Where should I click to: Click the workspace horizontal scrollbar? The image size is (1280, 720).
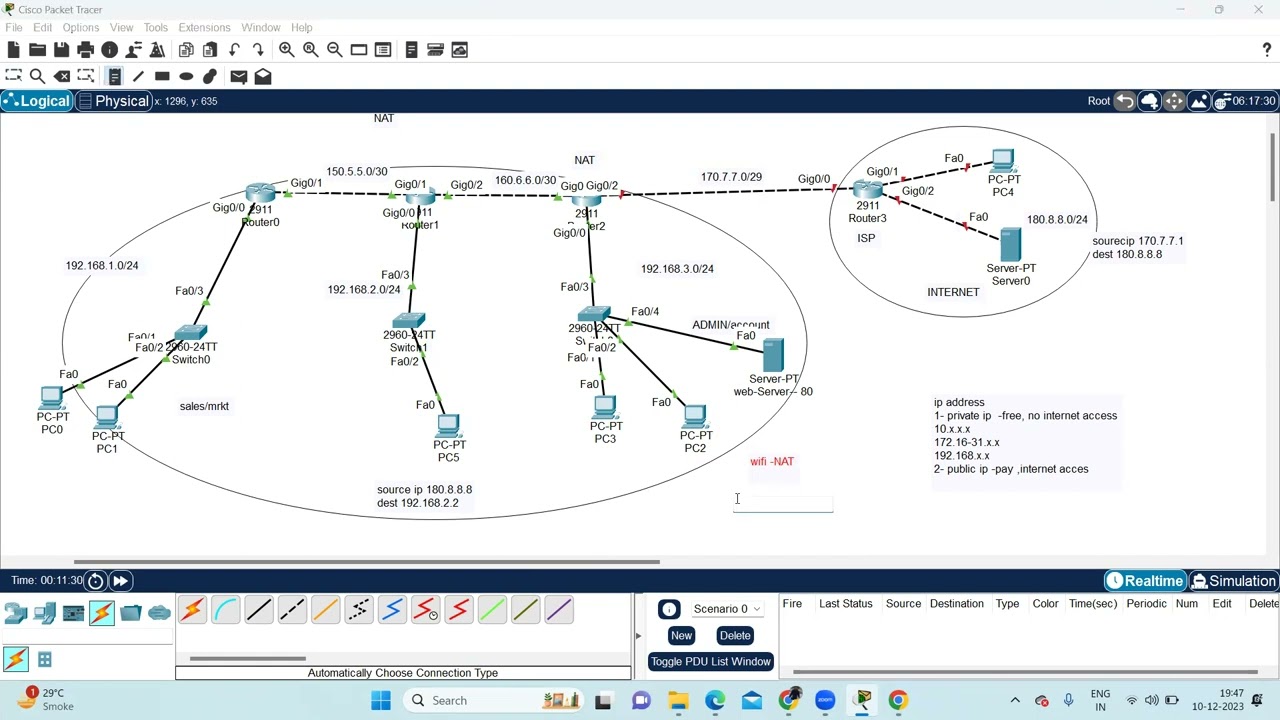coord(366,562)
